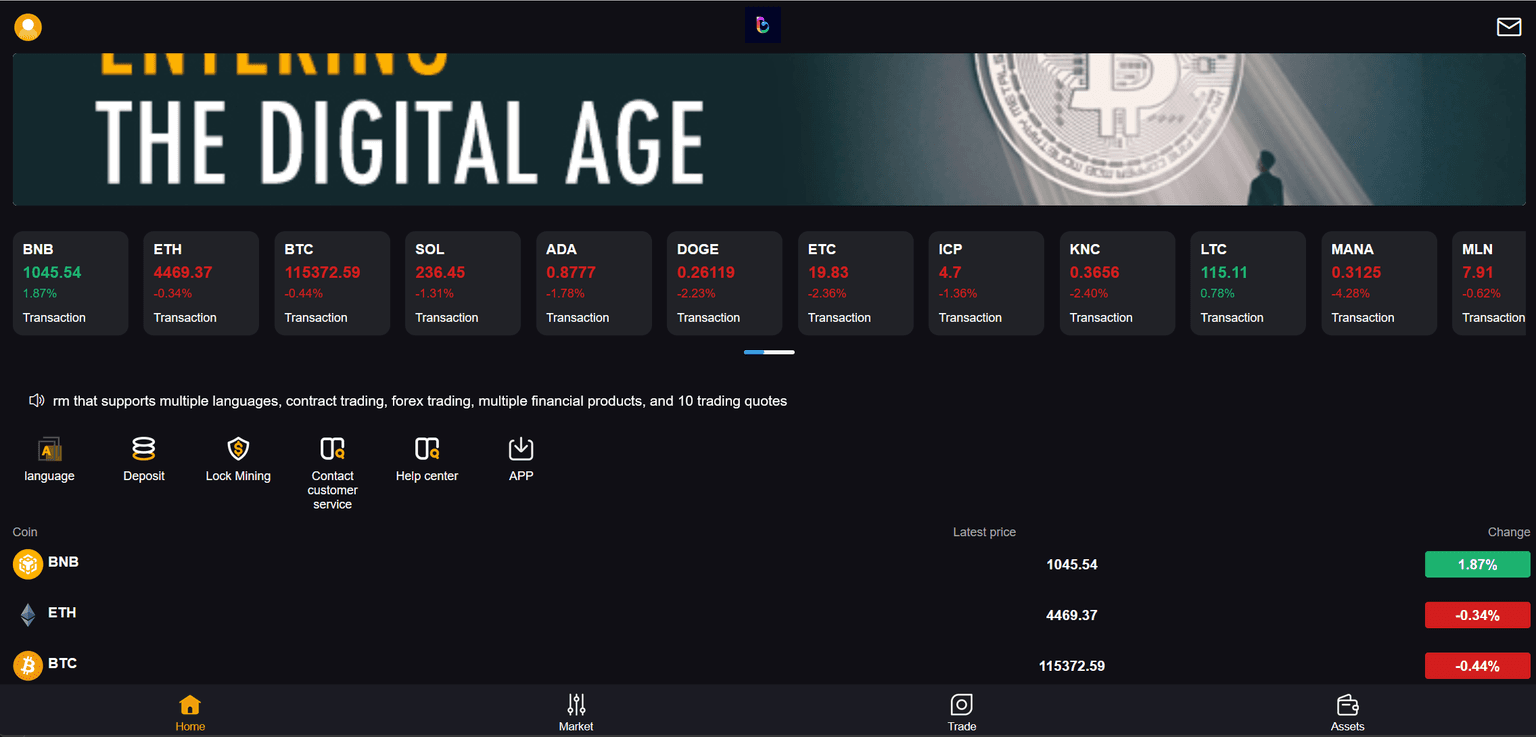Switch to the Assets tab
The width and height of the screenshot is (1536, 737).
tap(1347, 712)
